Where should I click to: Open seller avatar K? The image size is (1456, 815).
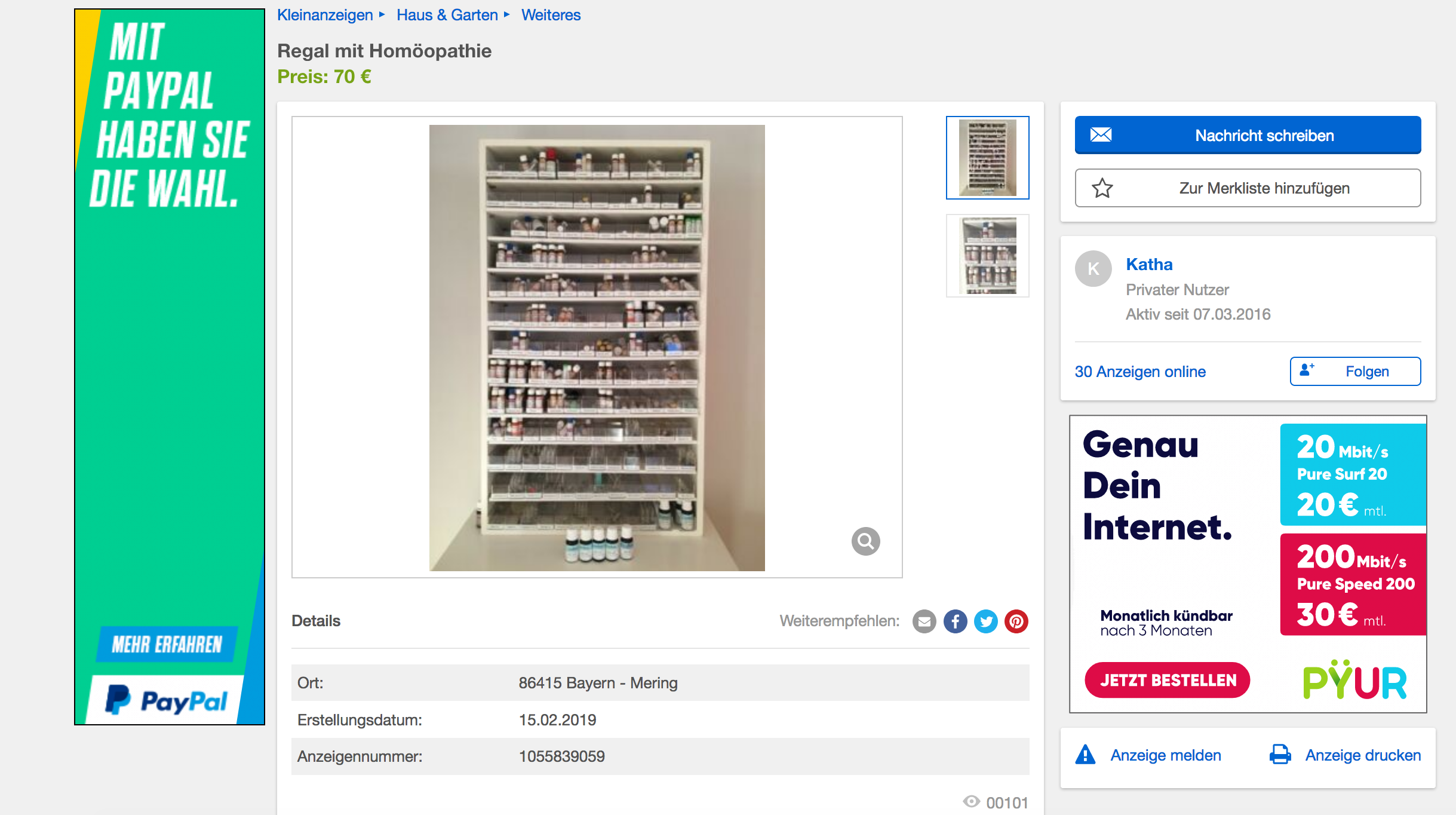pos(1093,269)
